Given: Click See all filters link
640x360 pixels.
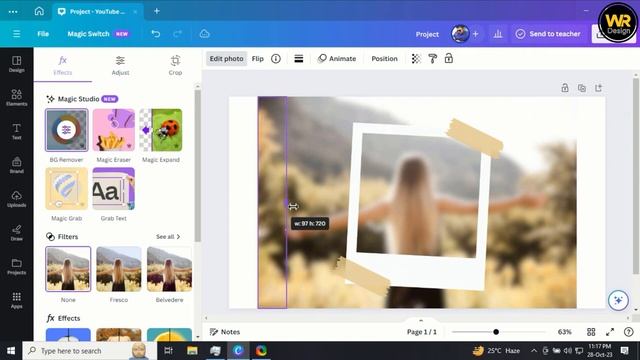Looking at the screenshot, I should pyautogui.click(x=168, y=237).
